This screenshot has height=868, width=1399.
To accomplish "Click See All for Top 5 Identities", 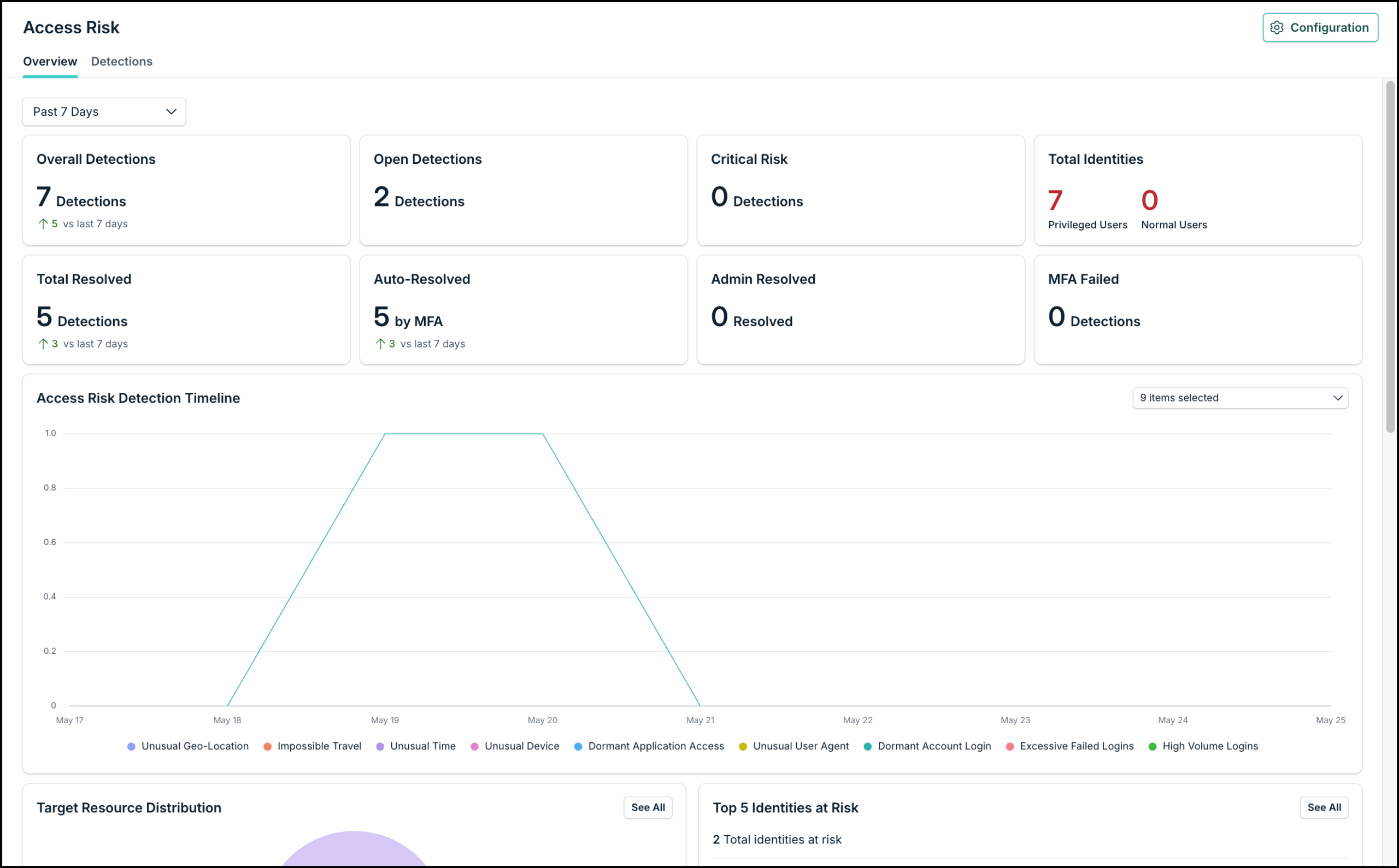I will 1324,807.
